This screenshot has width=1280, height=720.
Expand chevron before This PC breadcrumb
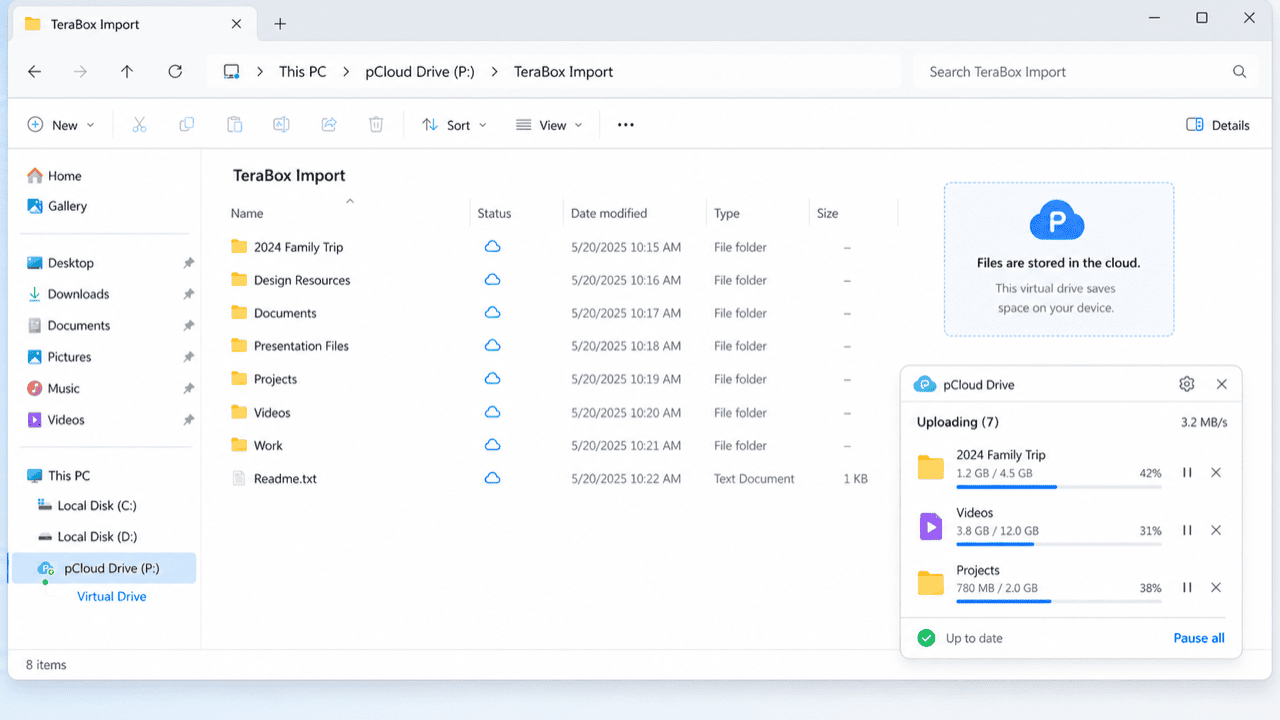click(260, 72)
